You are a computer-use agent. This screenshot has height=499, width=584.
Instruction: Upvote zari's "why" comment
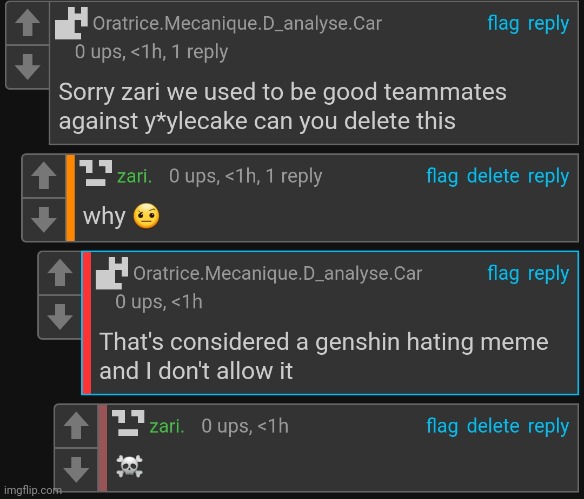click(x=44, y=176)
